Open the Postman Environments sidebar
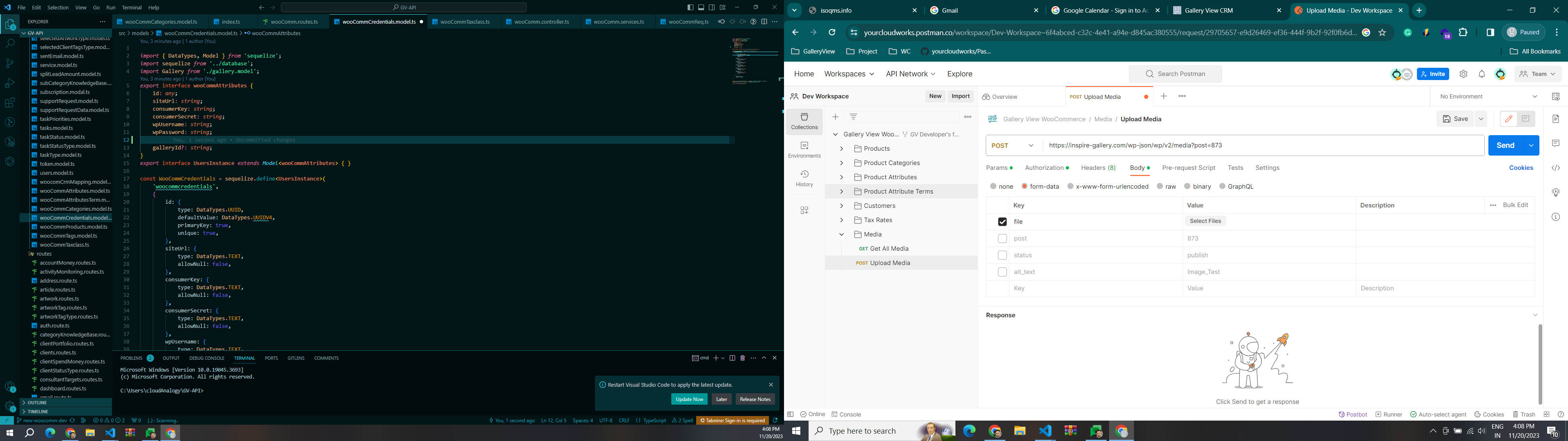 (x=804, y=150)
